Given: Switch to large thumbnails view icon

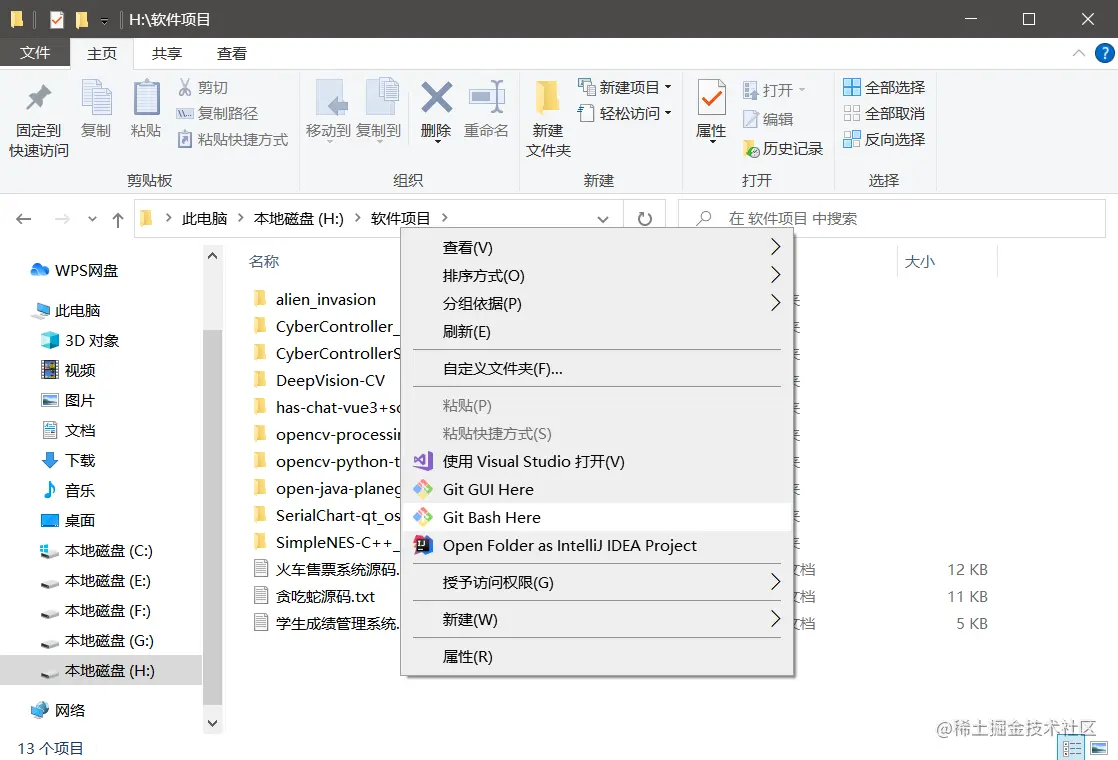Looking at the screenshot, I should (x=1099, y=749).
